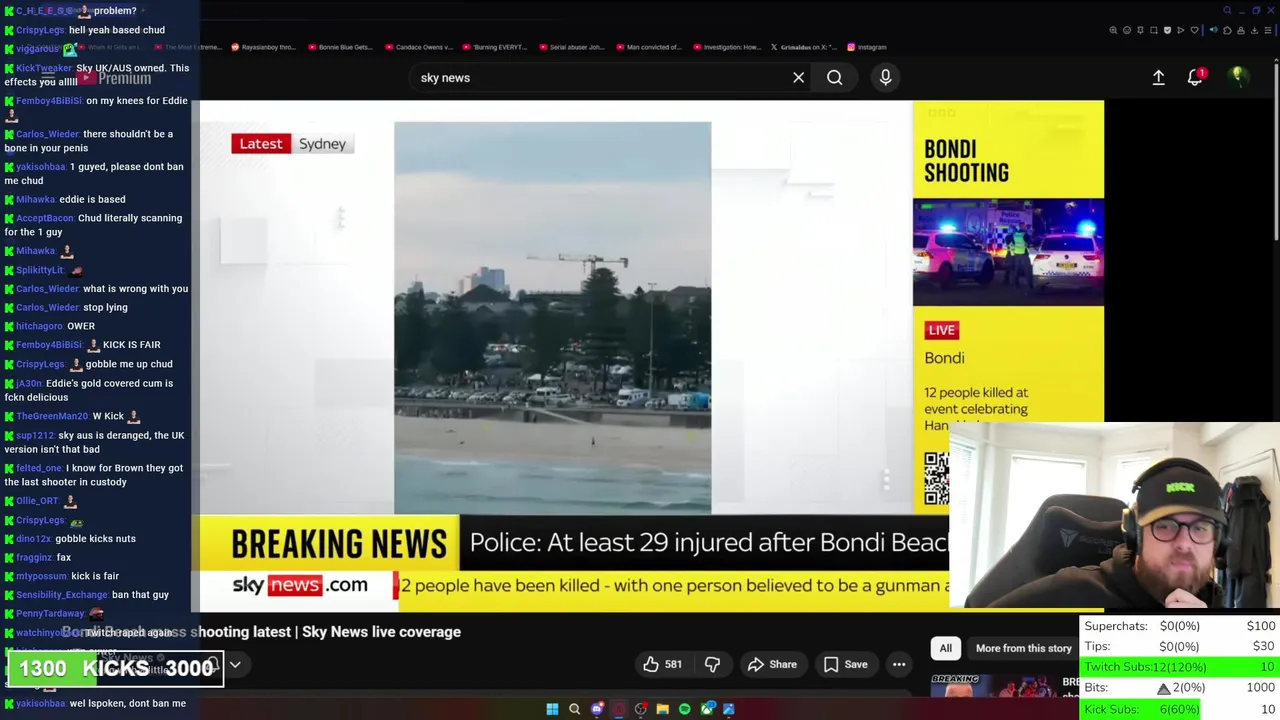Open the browser downloads icon
Screen dimensions: 1280x720
pos(1254,30)
